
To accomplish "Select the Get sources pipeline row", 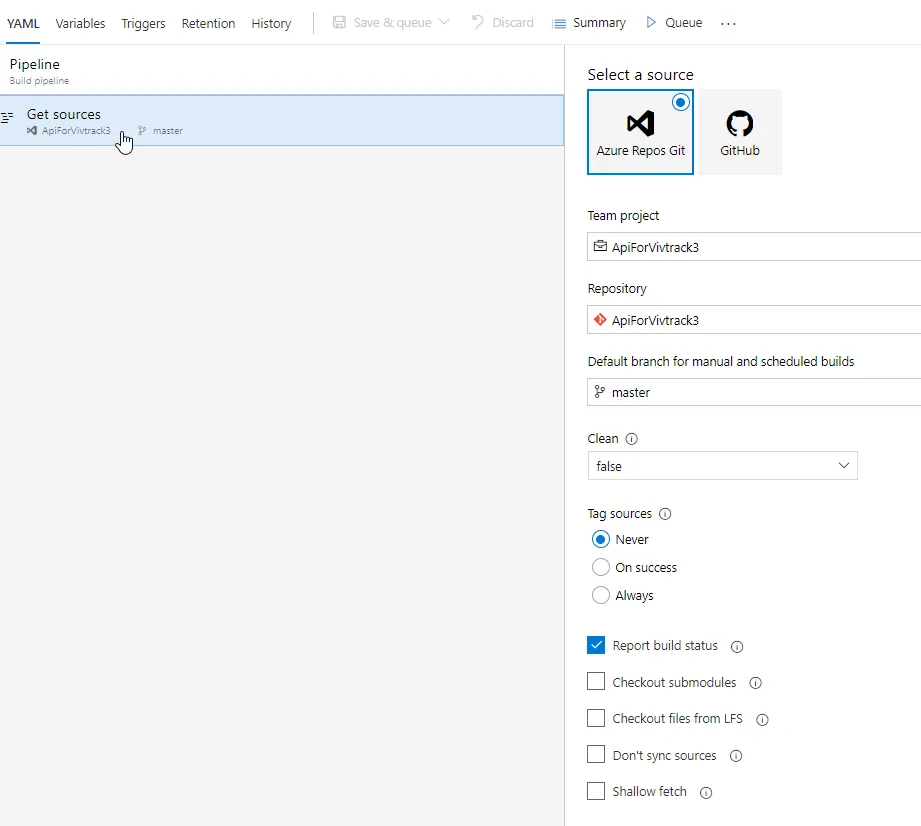I will point(282,121).
